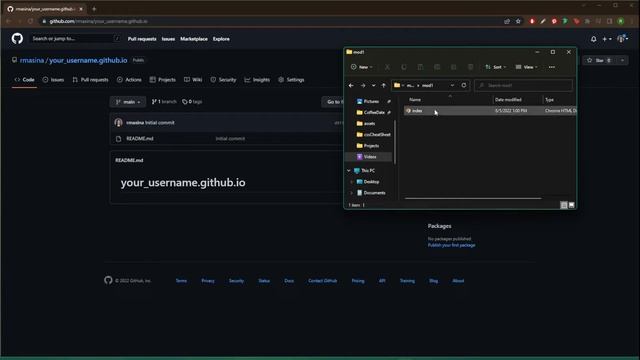
Task: Open New dropdown in File Explorer
Action: pyautogui.click(x=362, y=67)
